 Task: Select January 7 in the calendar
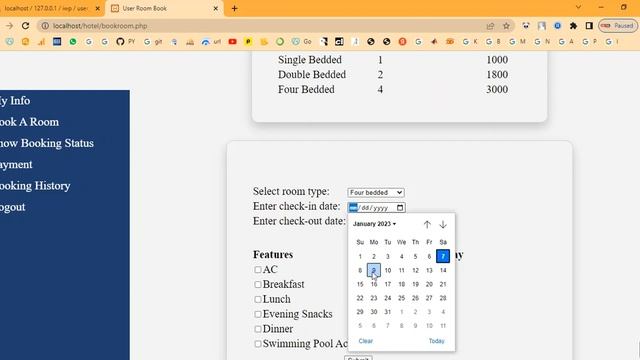[x=443, y=256]
